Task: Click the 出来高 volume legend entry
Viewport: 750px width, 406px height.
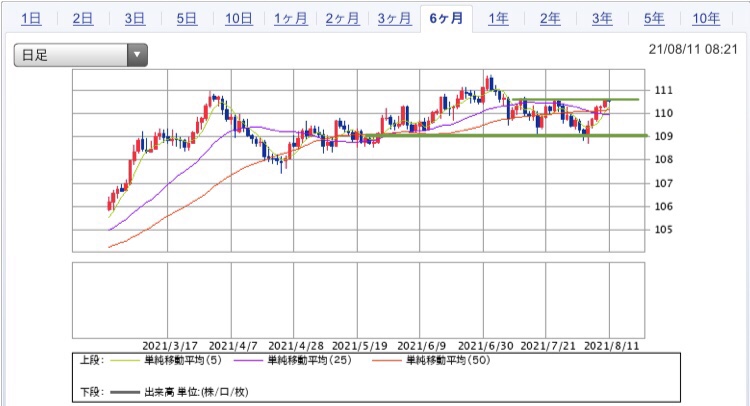Action: (x=196, y=392)
